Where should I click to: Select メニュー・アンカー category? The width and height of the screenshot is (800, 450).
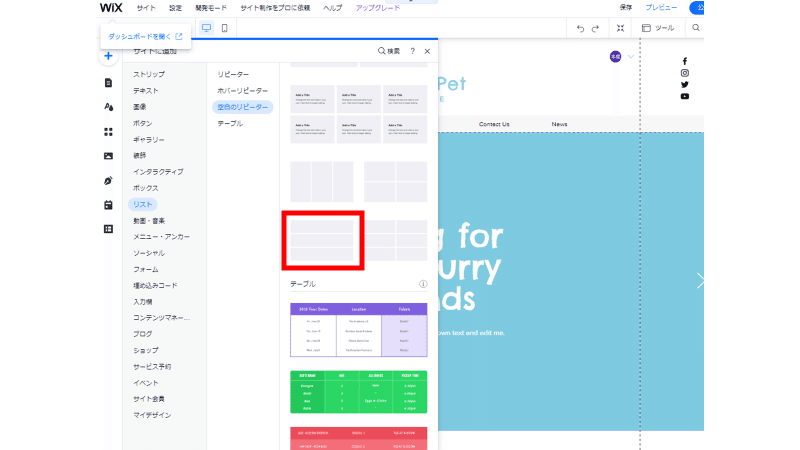point(161,237)
